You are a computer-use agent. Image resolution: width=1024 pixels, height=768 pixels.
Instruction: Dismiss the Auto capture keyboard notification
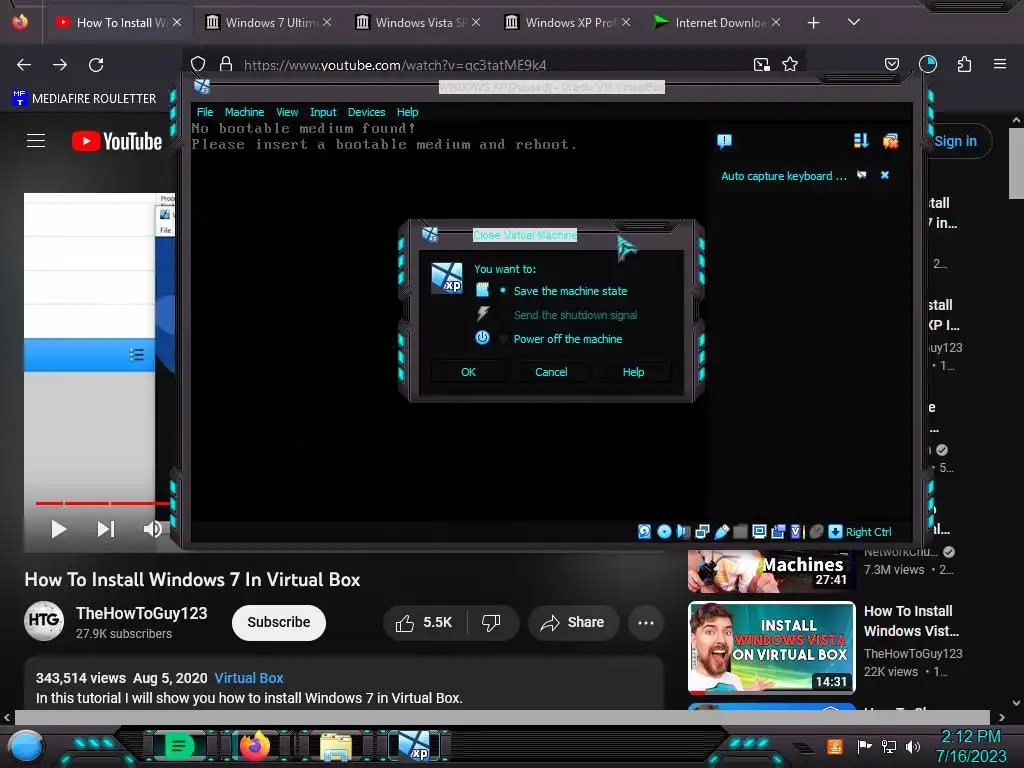[x=885, y=175]
